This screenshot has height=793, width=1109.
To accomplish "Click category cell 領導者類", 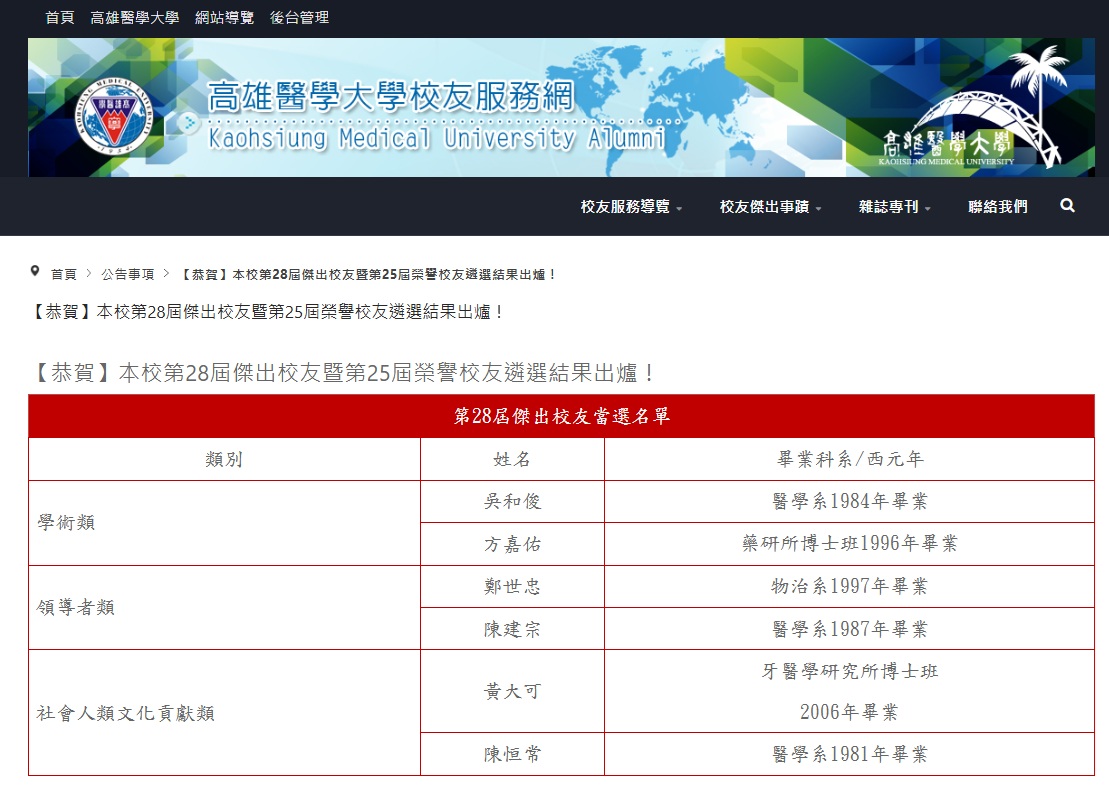I will (224, 607).
